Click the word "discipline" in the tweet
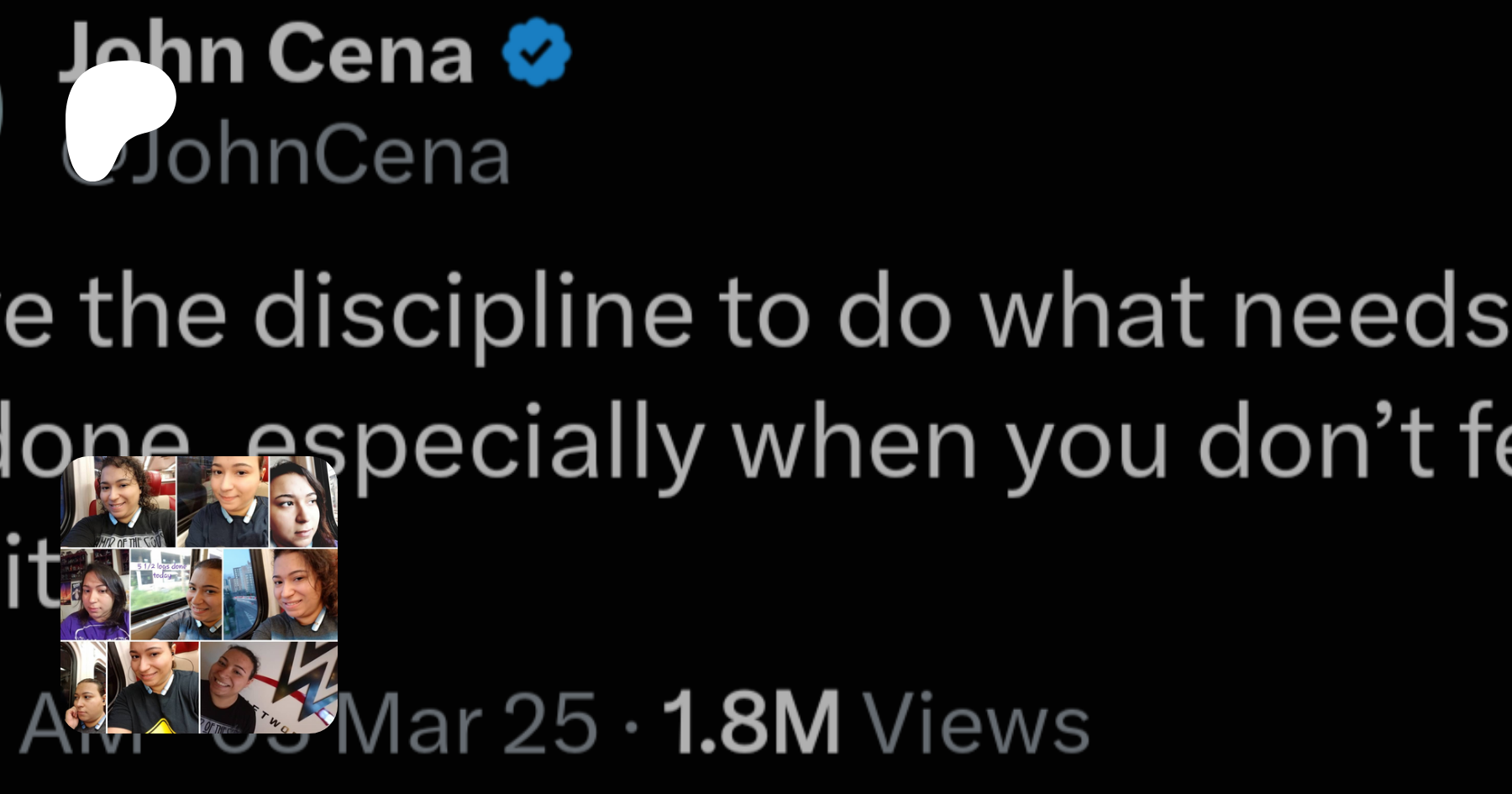Screen dimensions: 1512x794 click(x=473, y=313)
